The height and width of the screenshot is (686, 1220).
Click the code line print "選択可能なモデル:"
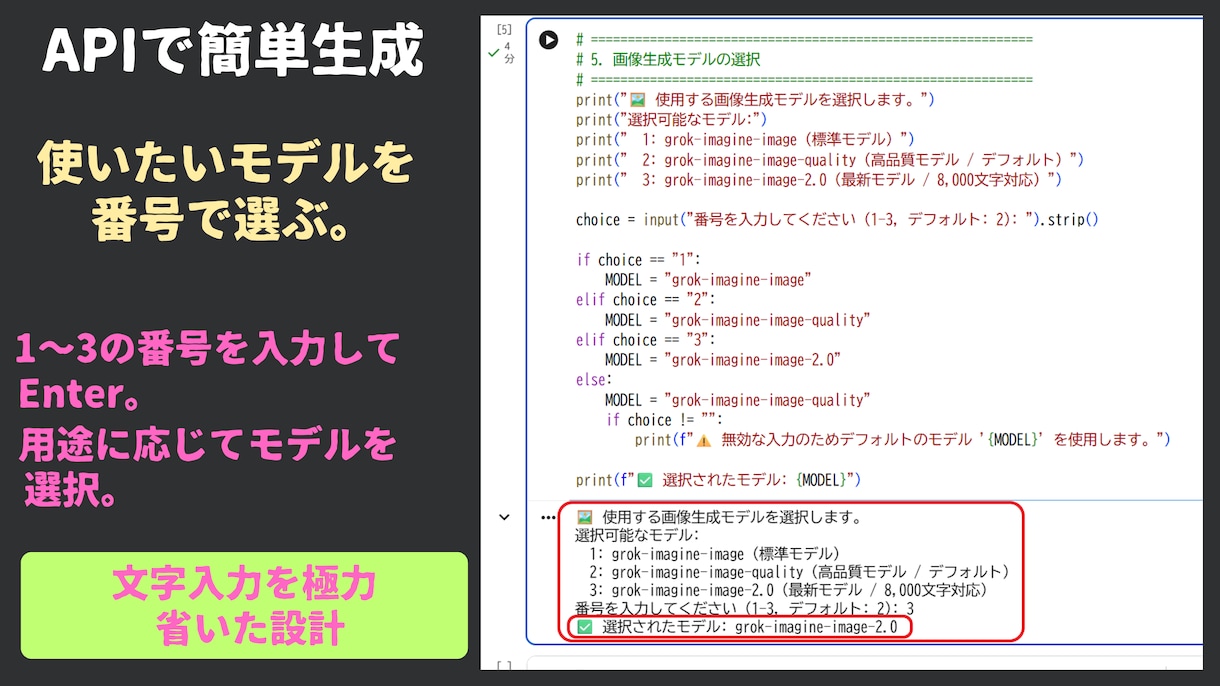click(x=671, y=120)
